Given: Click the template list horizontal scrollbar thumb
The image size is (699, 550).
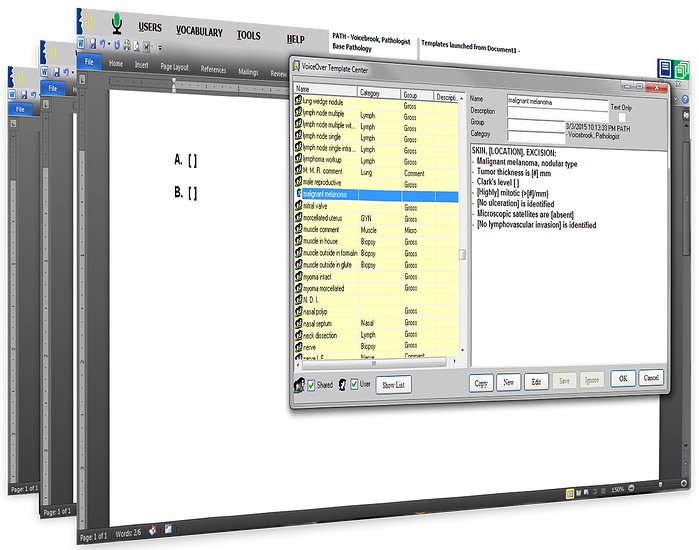Looking at the screenshot, I should coord(374,363).
